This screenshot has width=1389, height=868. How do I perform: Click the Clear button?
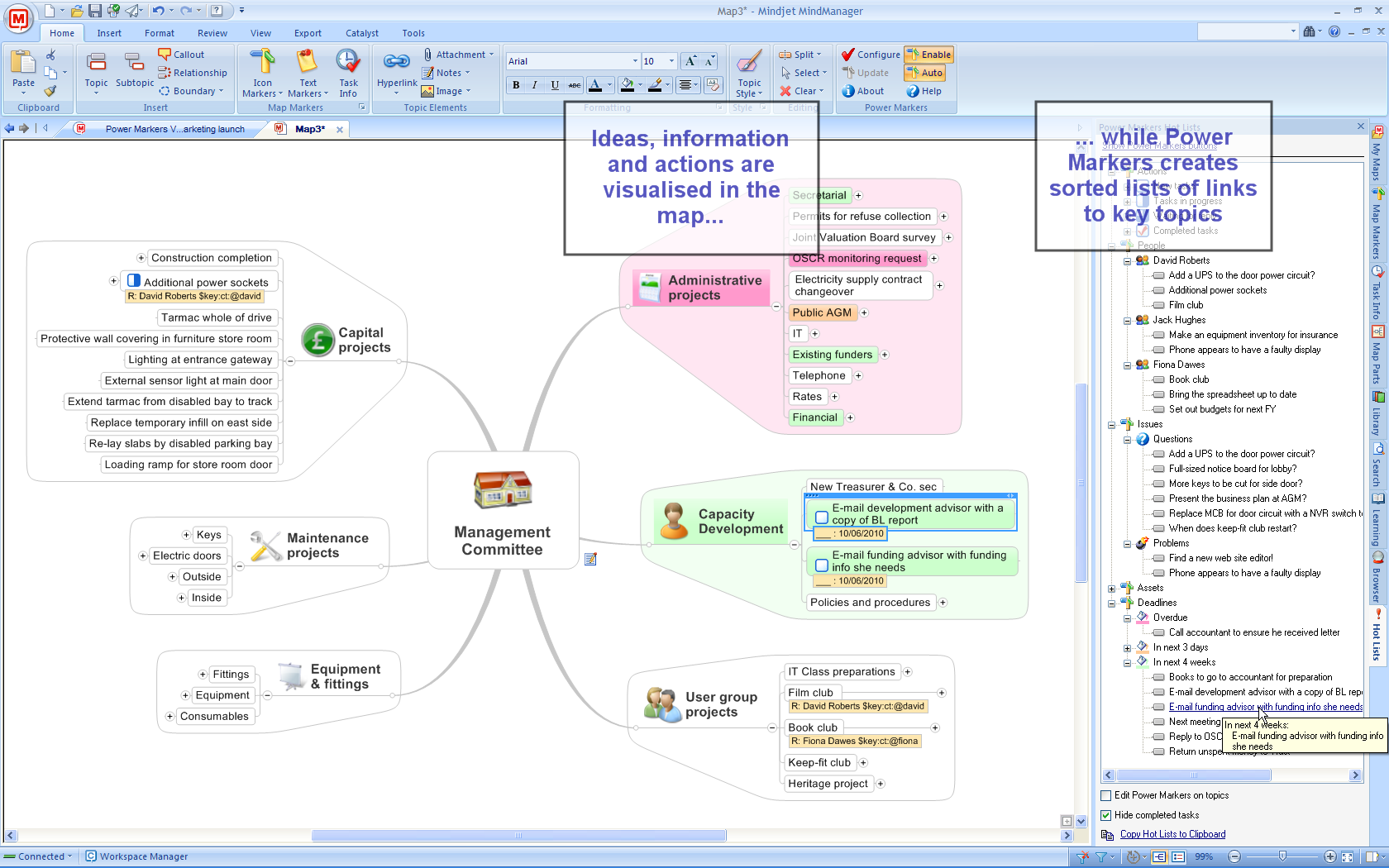coord(801,91)
